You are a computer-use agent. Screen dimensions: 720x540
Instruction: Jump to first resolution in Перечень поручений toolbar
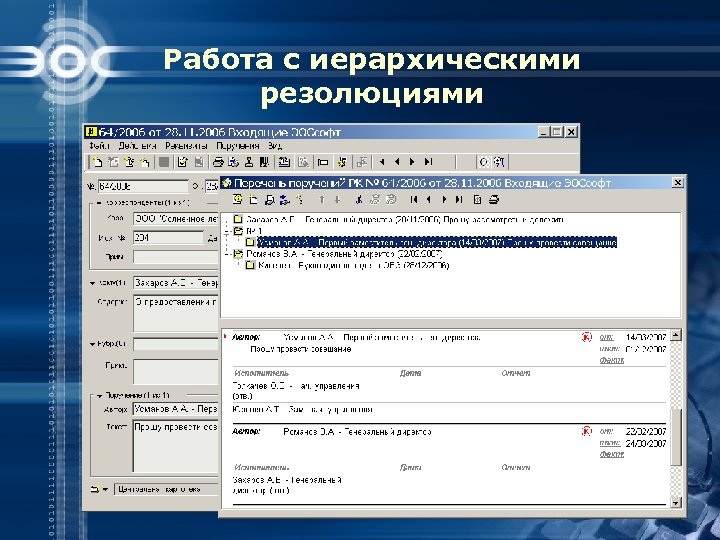pyautogui.click(x=414, y=199)
